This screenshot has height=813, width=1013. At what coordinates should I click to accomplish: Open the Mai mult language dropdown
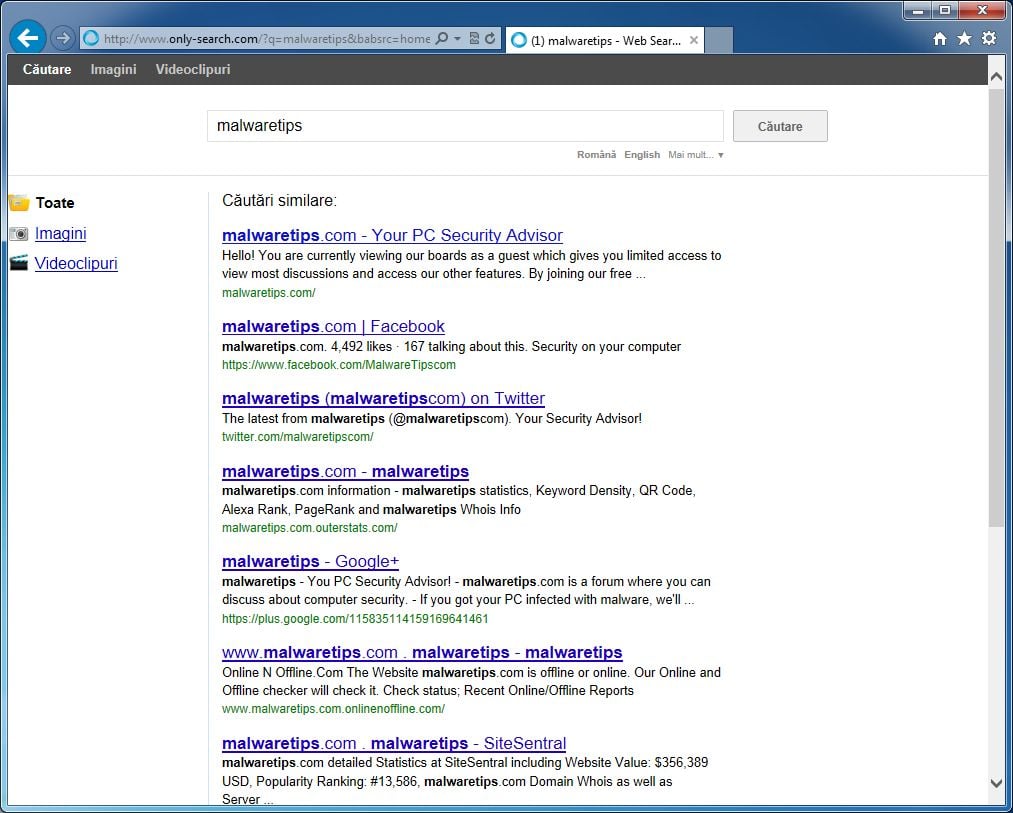[692, 155]
